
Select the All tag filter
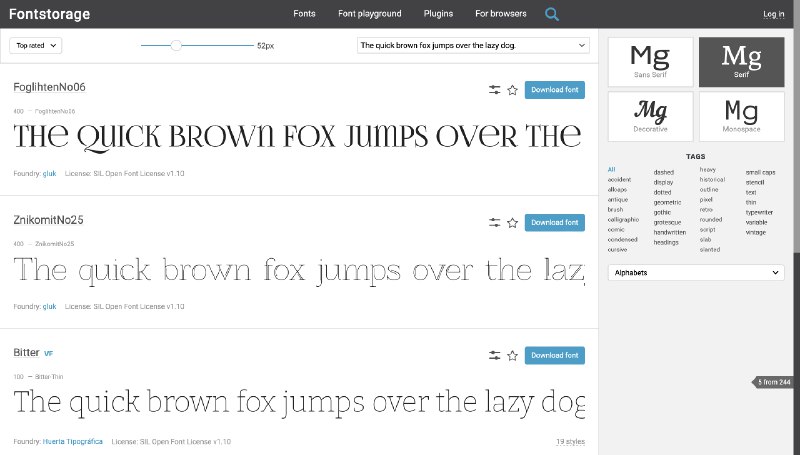coord(611,169)
